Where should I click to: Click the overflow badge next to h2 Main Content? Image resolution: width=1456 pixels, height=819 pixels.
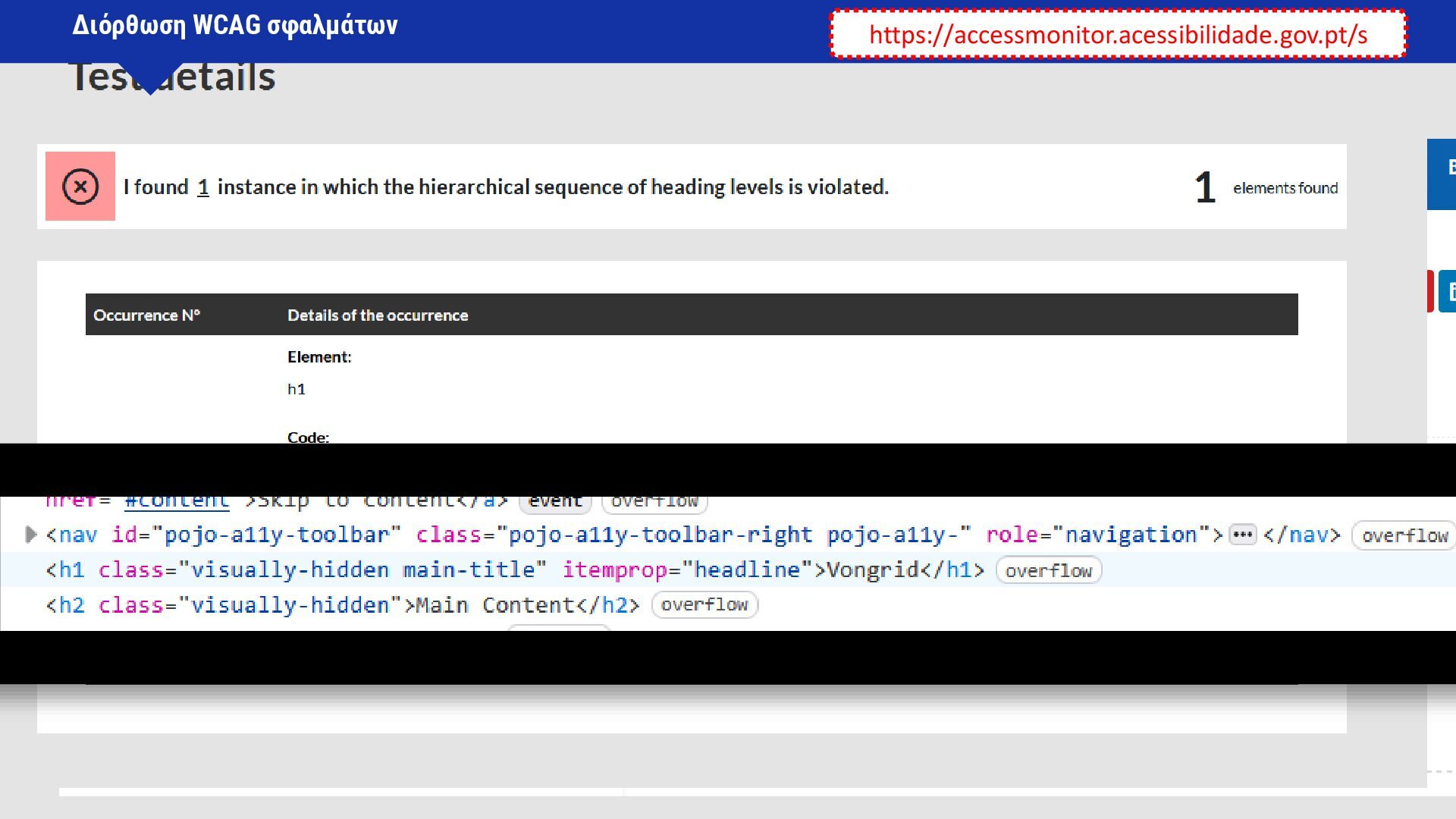704,605
